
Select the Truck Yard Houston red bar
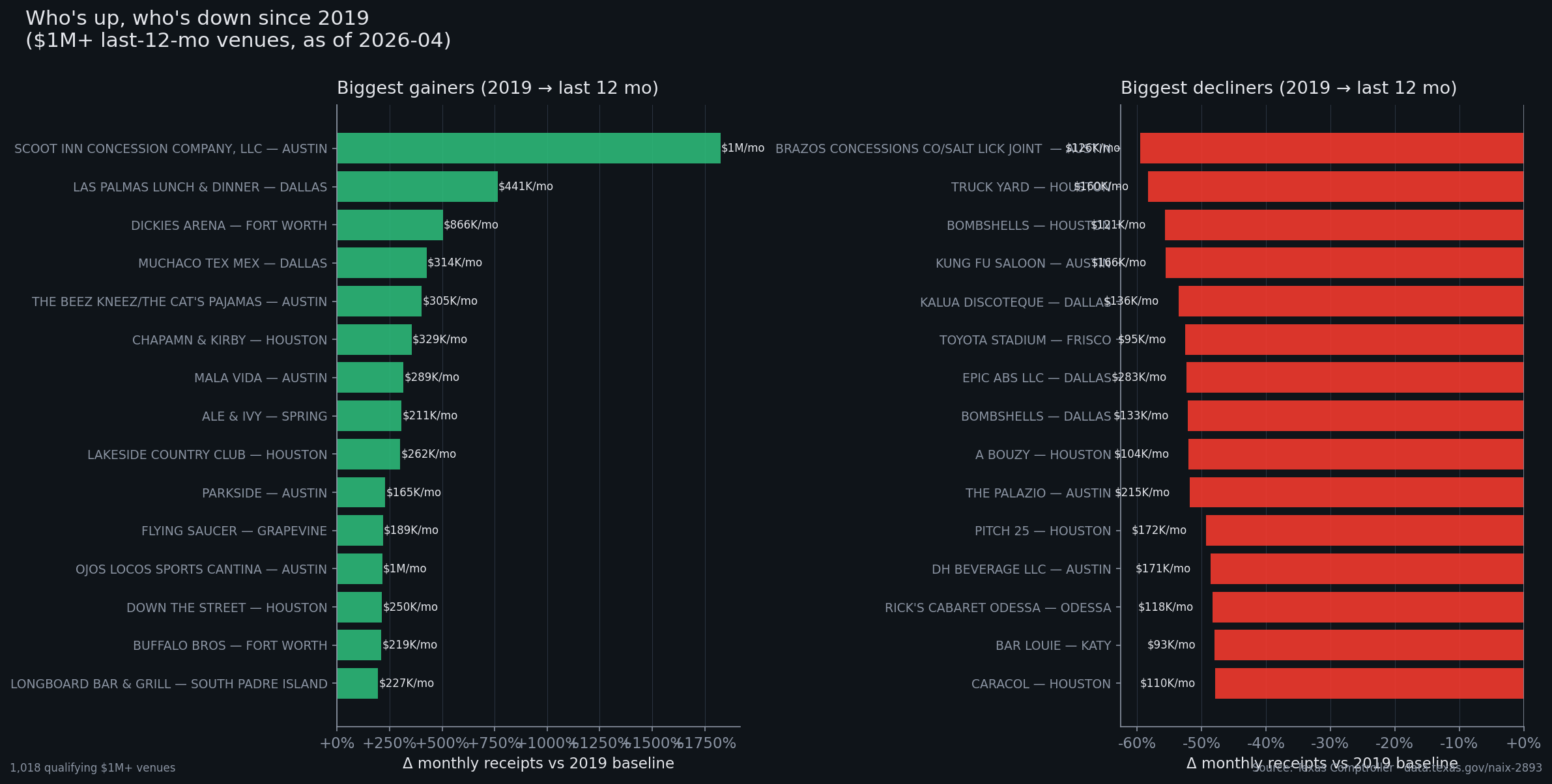(x=1335, y=187)
